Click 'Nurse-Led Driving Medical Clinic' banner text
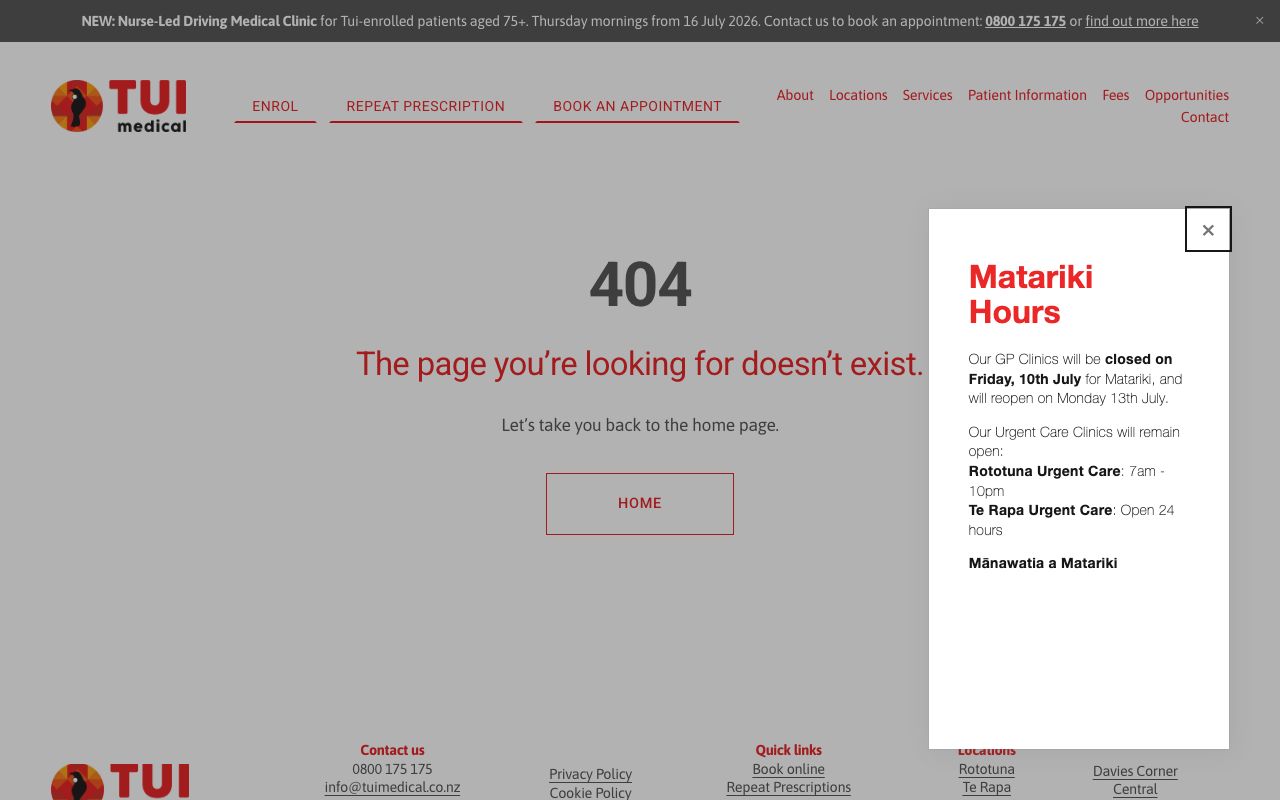The image size is (1280, 800). pyautogui.click(x=217, y=21)
